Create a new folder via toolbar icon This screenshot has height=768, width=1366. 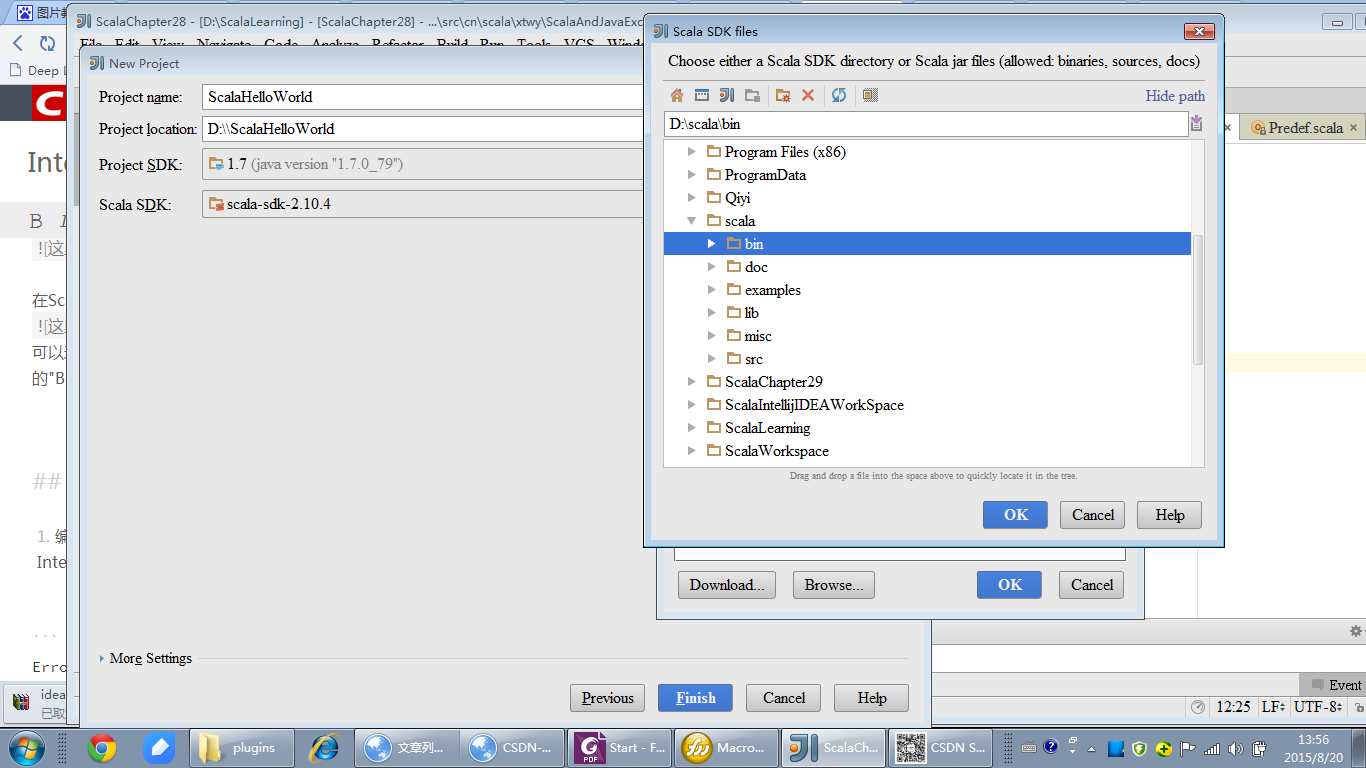tap(783, 95)
